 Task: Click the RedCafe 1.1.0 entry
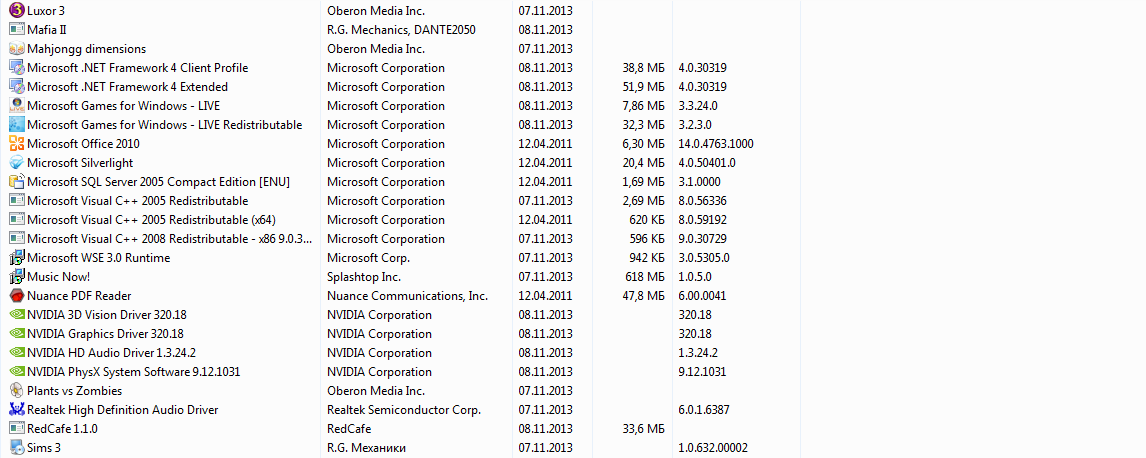[62, 429]
